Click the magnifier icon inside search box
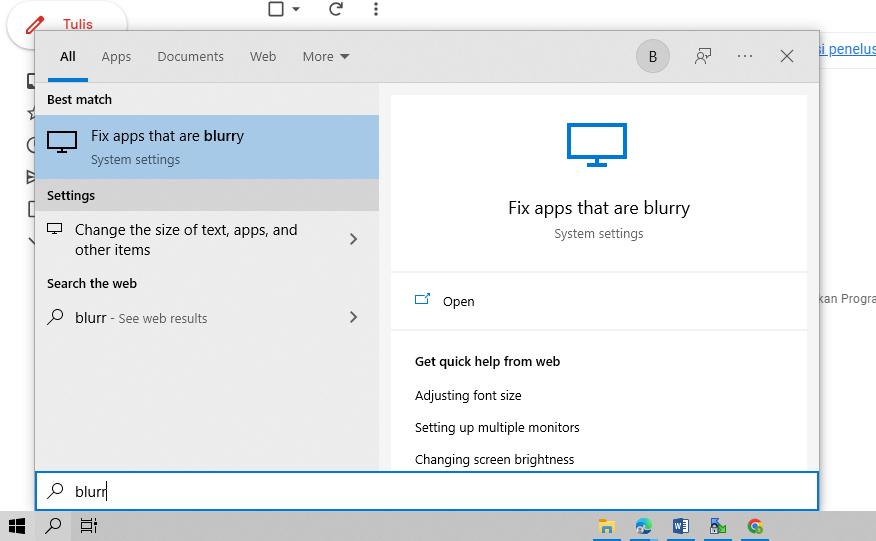Screen dimensions: 876x541 [x=55, y=491]
